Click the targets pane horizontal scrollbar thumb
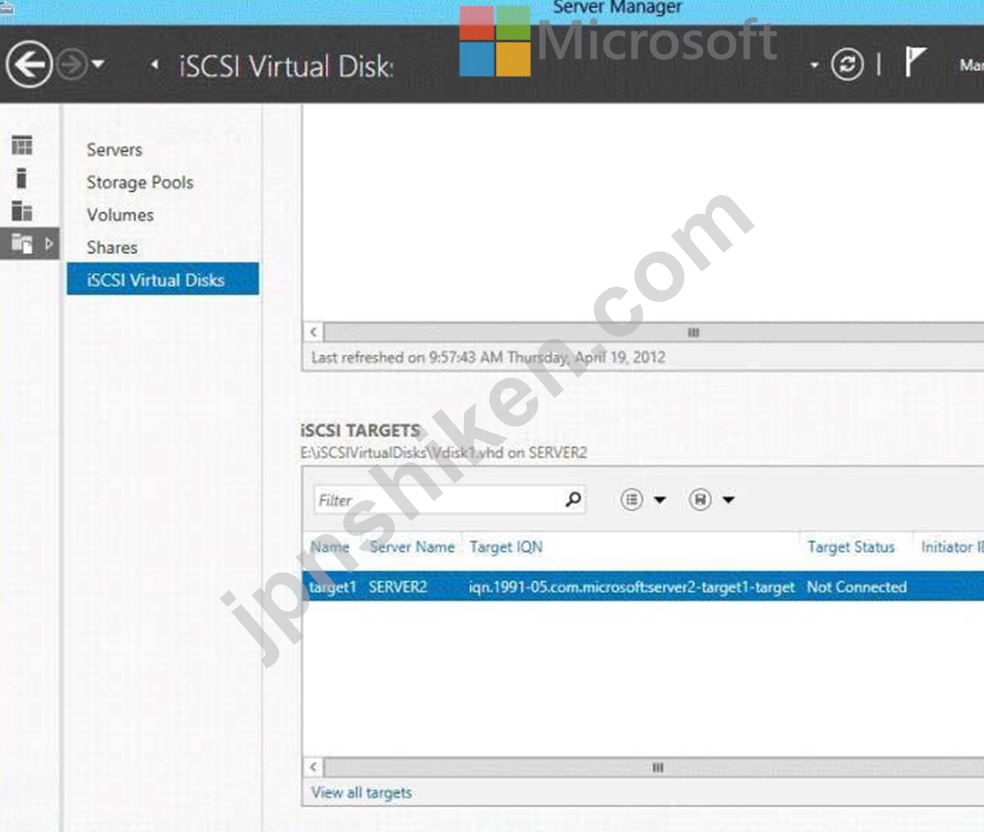Viewport: 984px width, 832px height. [653, 767]
